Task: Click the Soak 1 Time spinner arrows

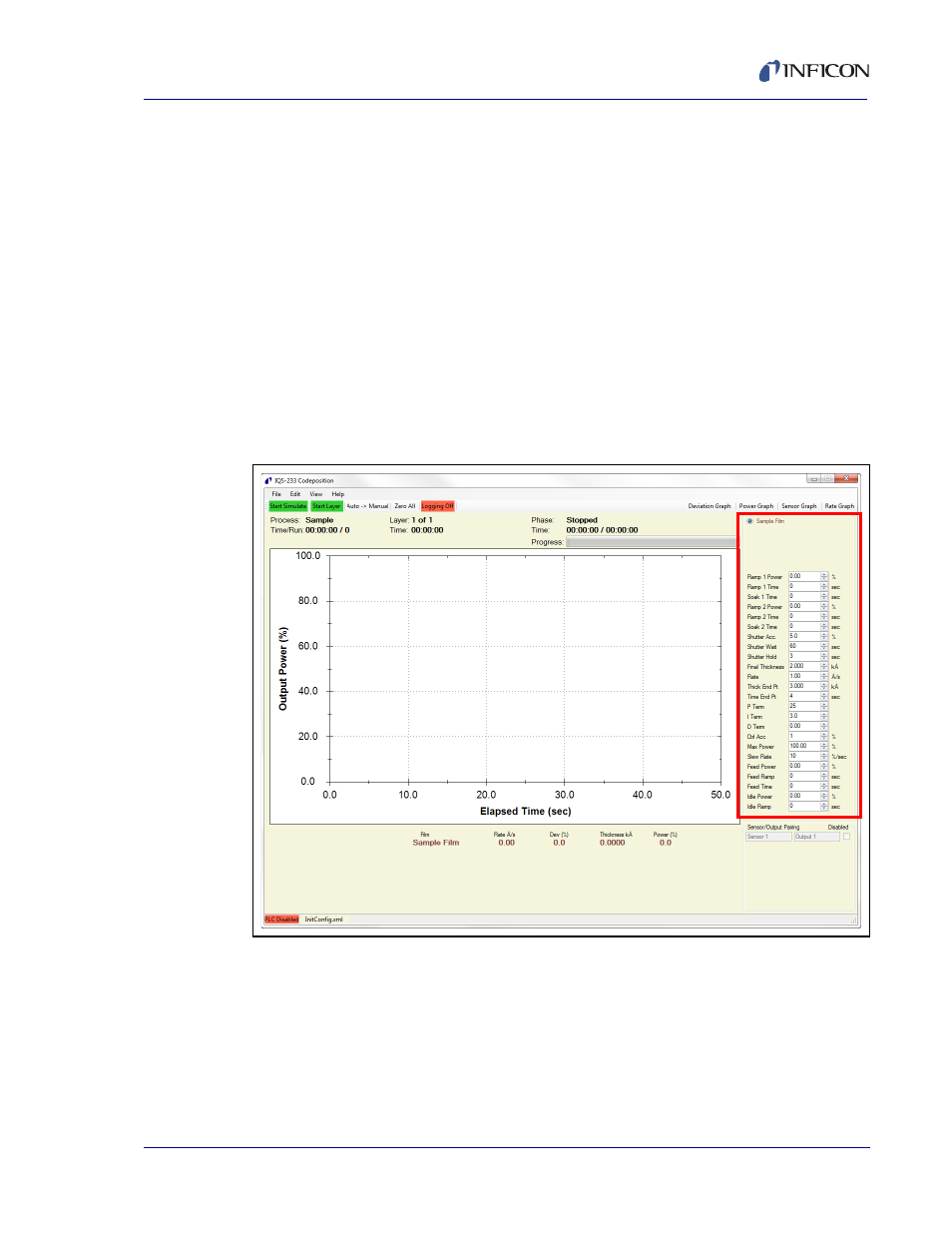Action: (824, 596)
